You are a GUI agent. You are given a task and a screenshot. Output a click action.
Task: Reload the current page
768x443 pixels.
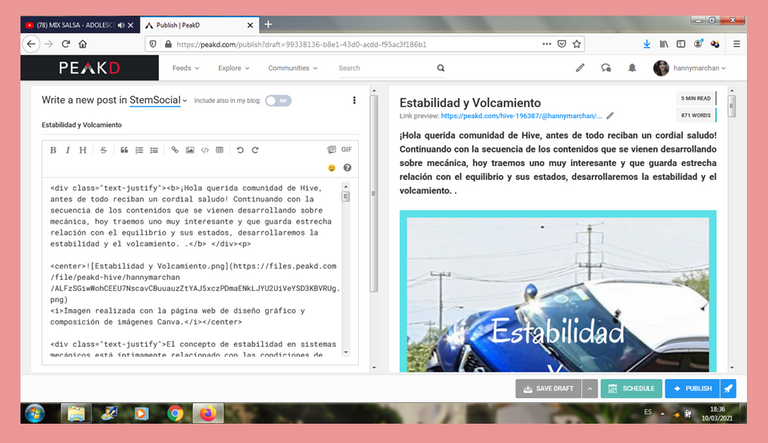66,44
